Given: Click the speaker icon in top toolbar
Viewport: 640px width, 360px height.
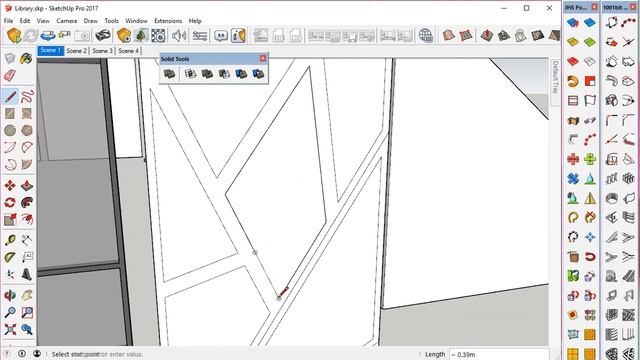Looking at the screenshot, I should pos(179,36).
